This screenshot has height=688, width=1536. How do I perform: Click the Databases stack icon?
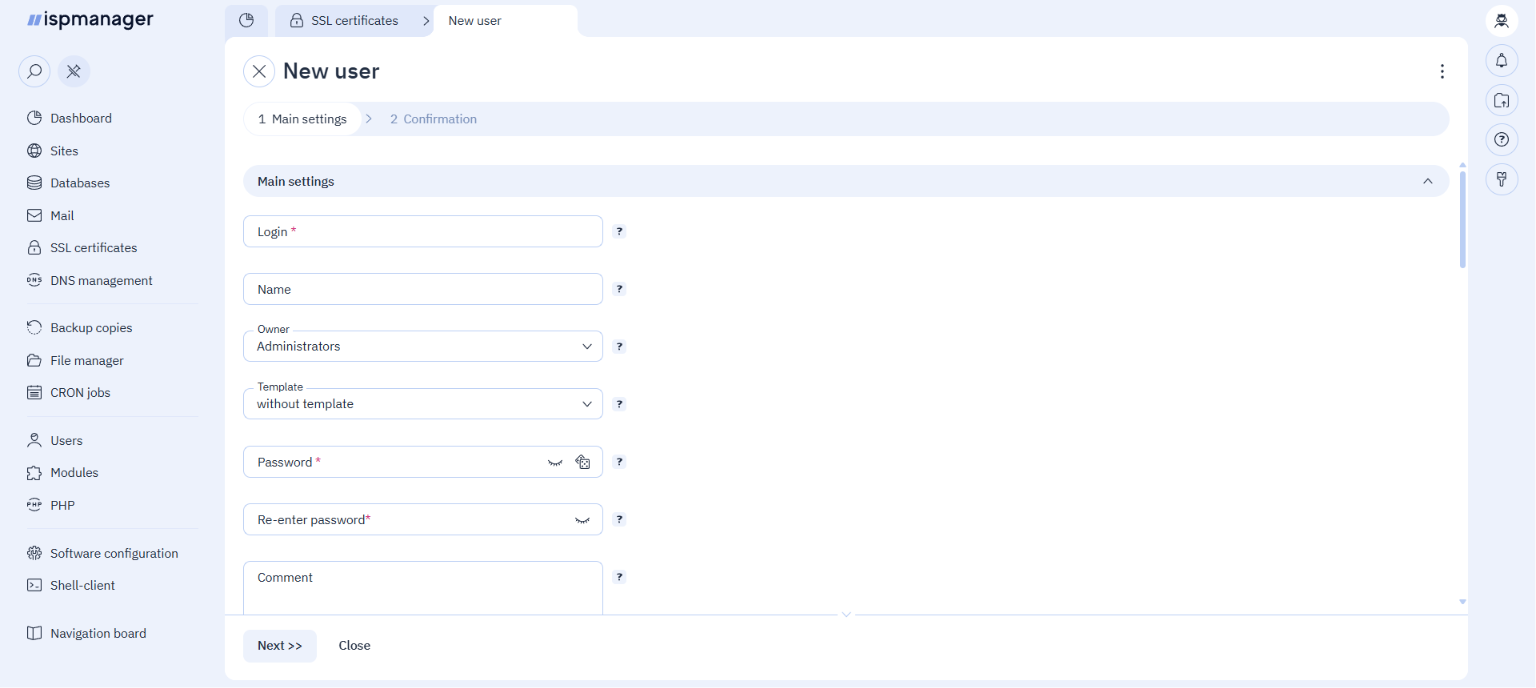(35, 183)
